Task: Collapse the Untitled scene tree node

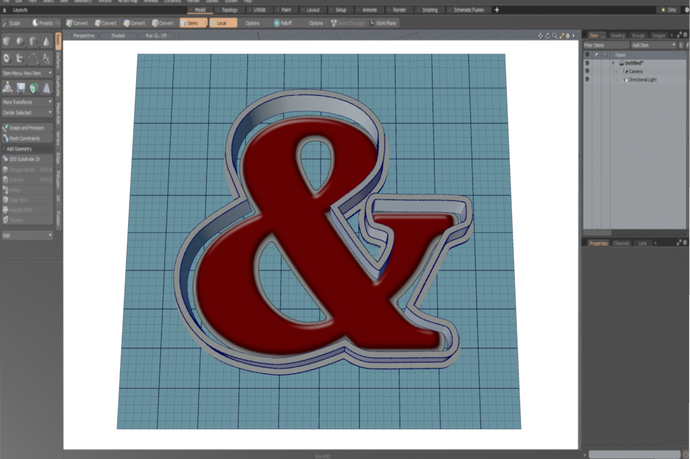Action: click(x=615, y=63)
